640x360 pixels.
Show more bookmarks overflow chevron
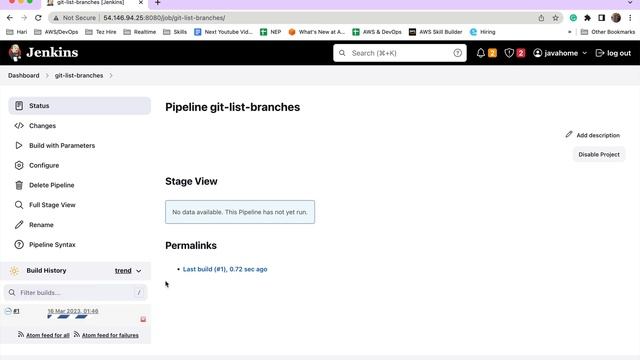[570, 32]
